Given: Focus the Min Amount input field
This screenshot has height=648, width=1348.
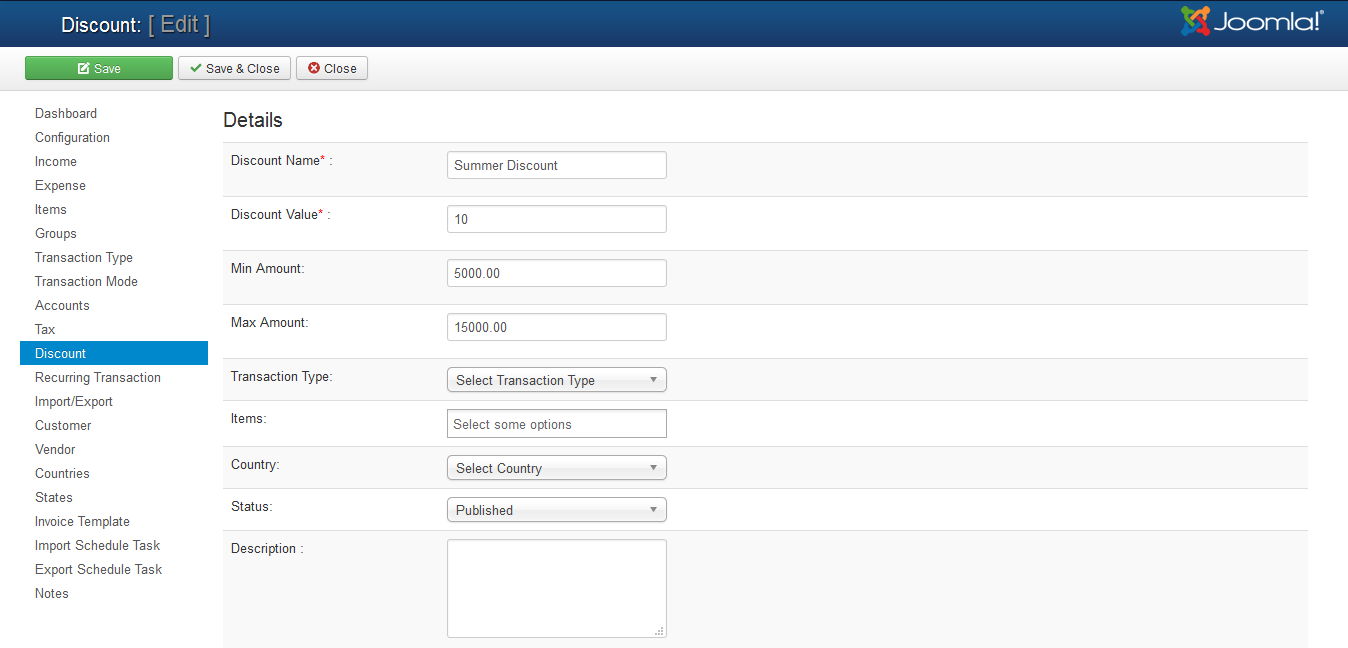Looking at the screenshot, I should (556, 273).
